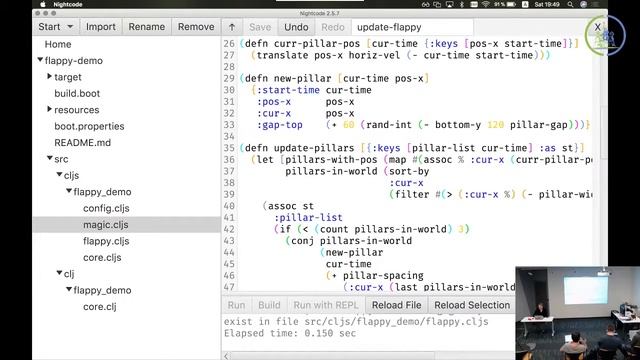Image resolution: width=640 pixels, height=360 pixels.
Task: Collapse the clj folder
Action: 59,273
